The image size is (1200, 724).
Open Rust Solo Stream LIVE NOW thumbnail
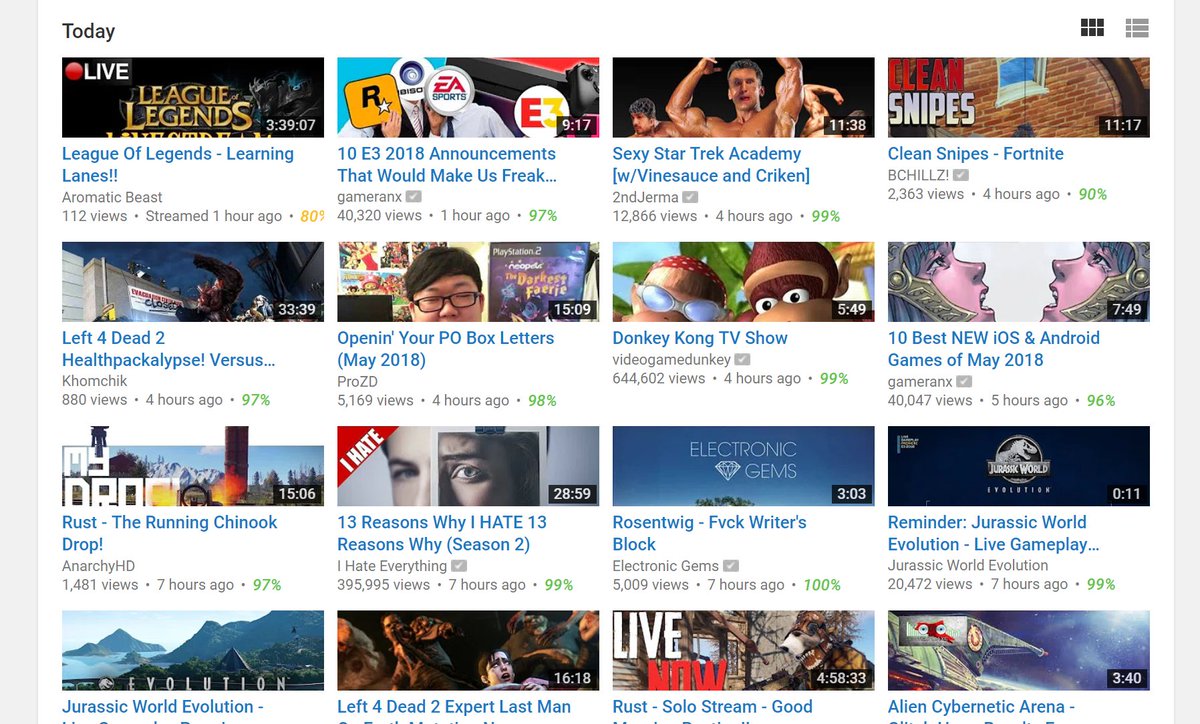[x=743, y=651]
